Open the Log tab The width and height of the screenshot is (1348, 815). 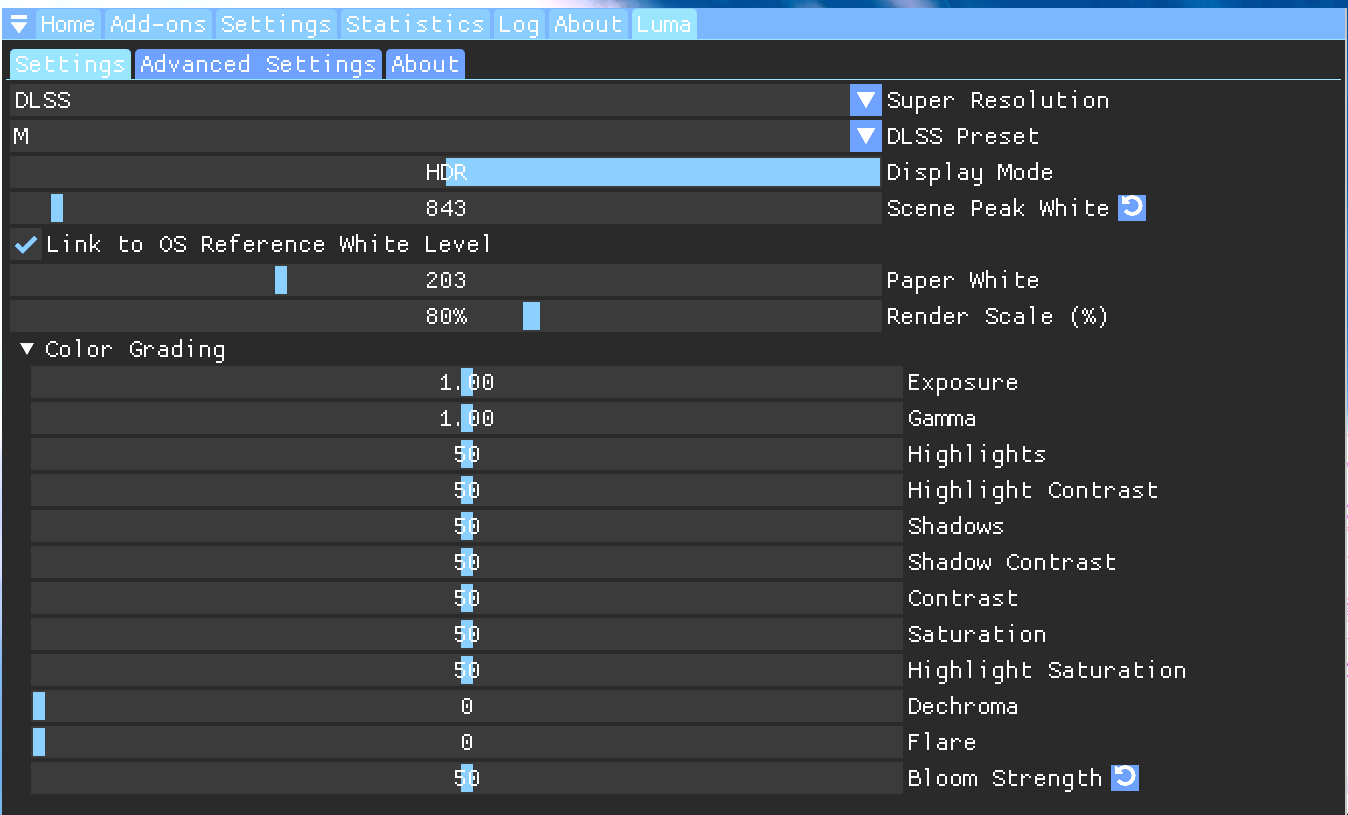click(x=518, y=24)
